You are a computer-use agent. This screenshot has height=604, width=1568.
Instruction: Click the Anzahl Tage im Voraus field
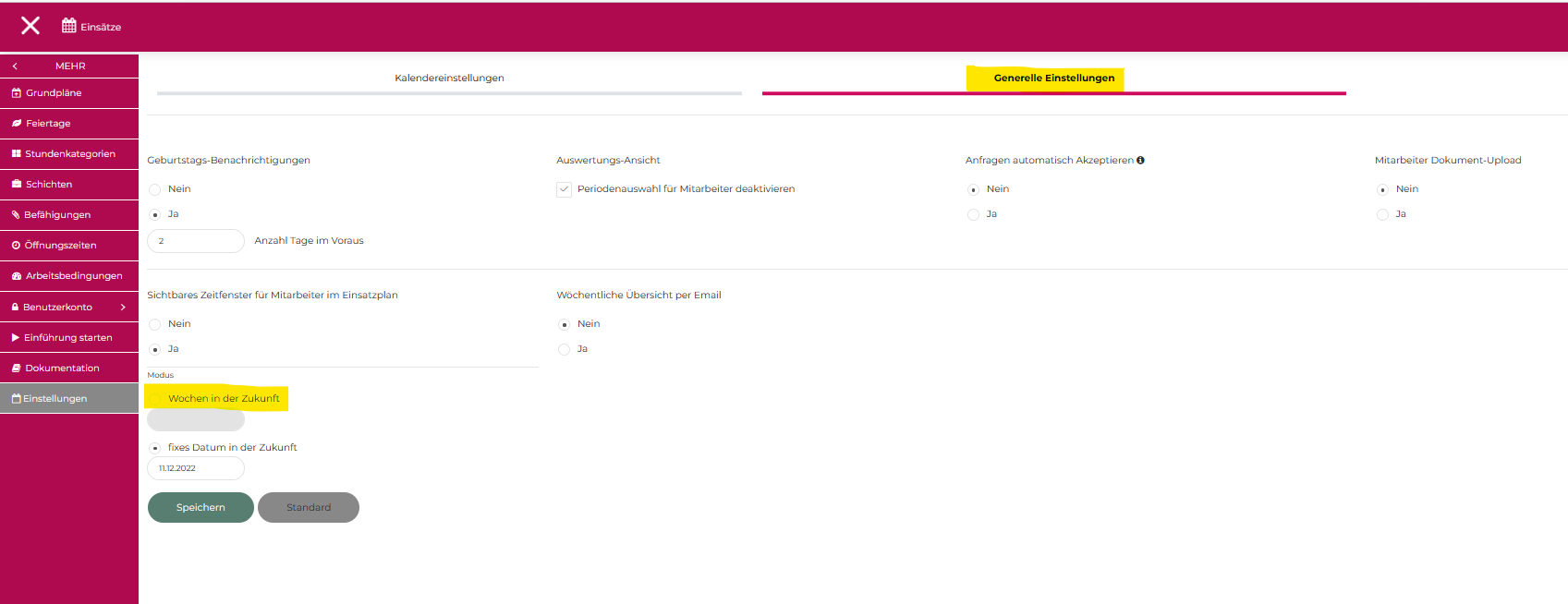(196, 241)
